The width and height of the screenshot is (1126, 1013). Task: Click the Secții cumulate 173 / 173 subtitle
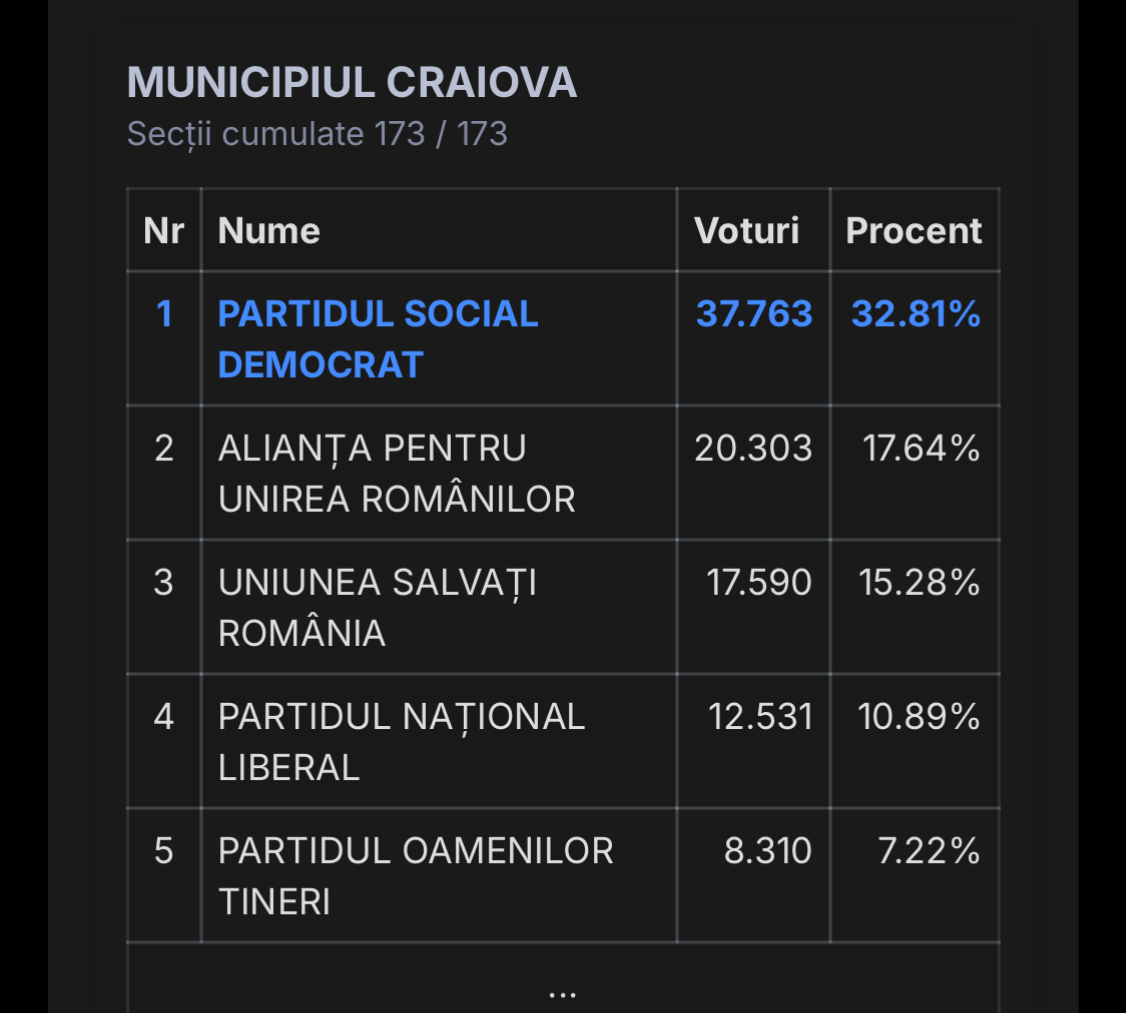(x=317, y=134)
